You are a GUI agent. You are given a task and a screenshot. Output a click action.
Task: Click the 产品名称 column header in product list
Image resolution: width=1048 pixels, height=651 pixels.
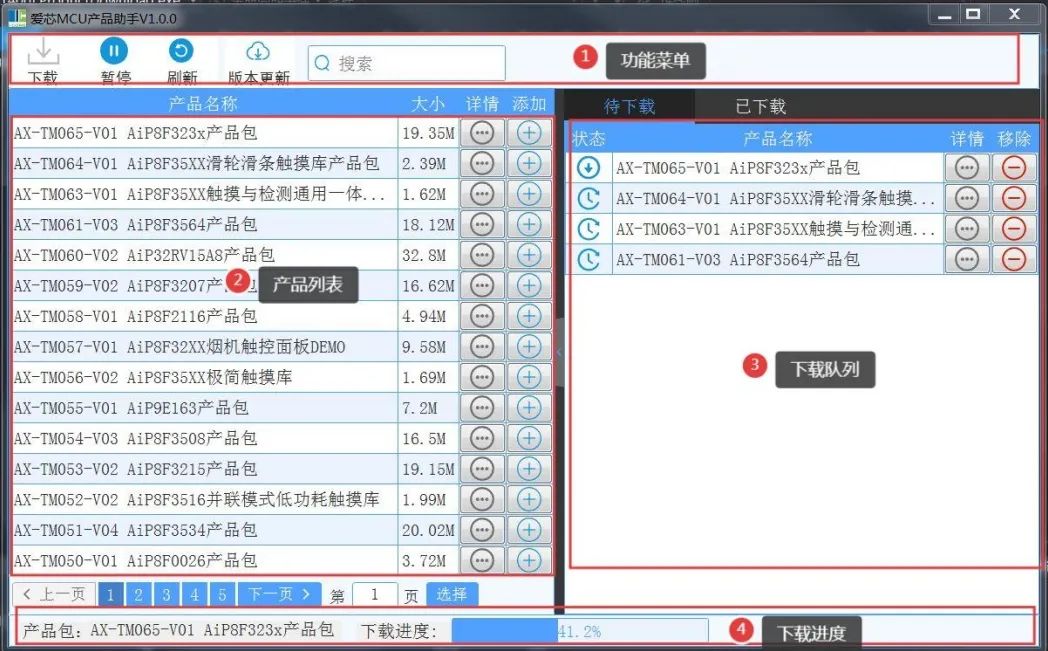click(203, 104)
